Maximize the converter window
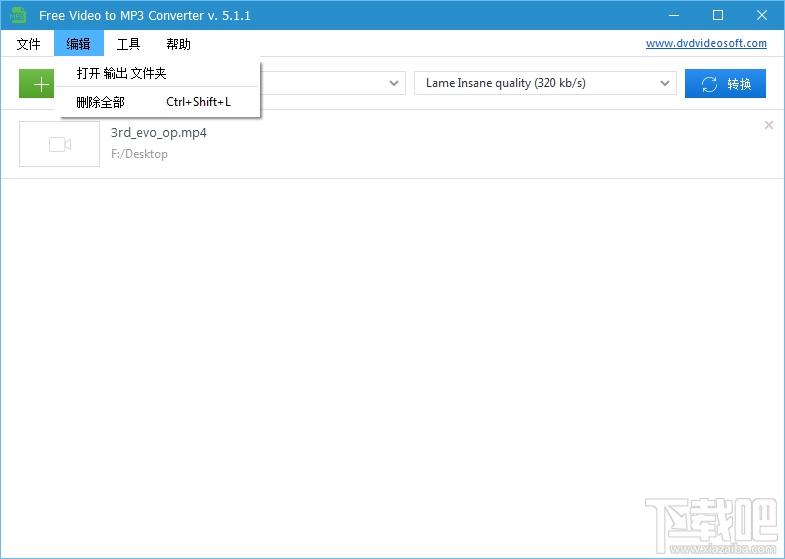The height and width of the screenshot is (559, 785). click(x=717, y=15)
